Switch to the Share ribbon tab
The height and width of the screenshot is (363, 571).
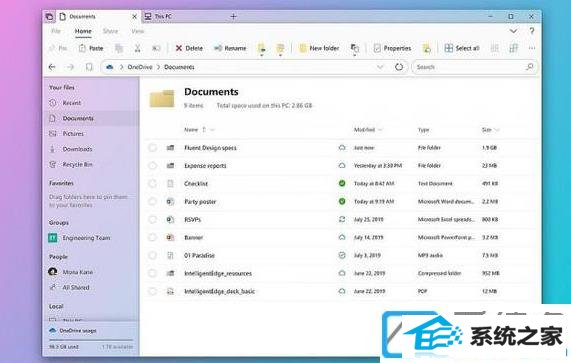point(110,31)
